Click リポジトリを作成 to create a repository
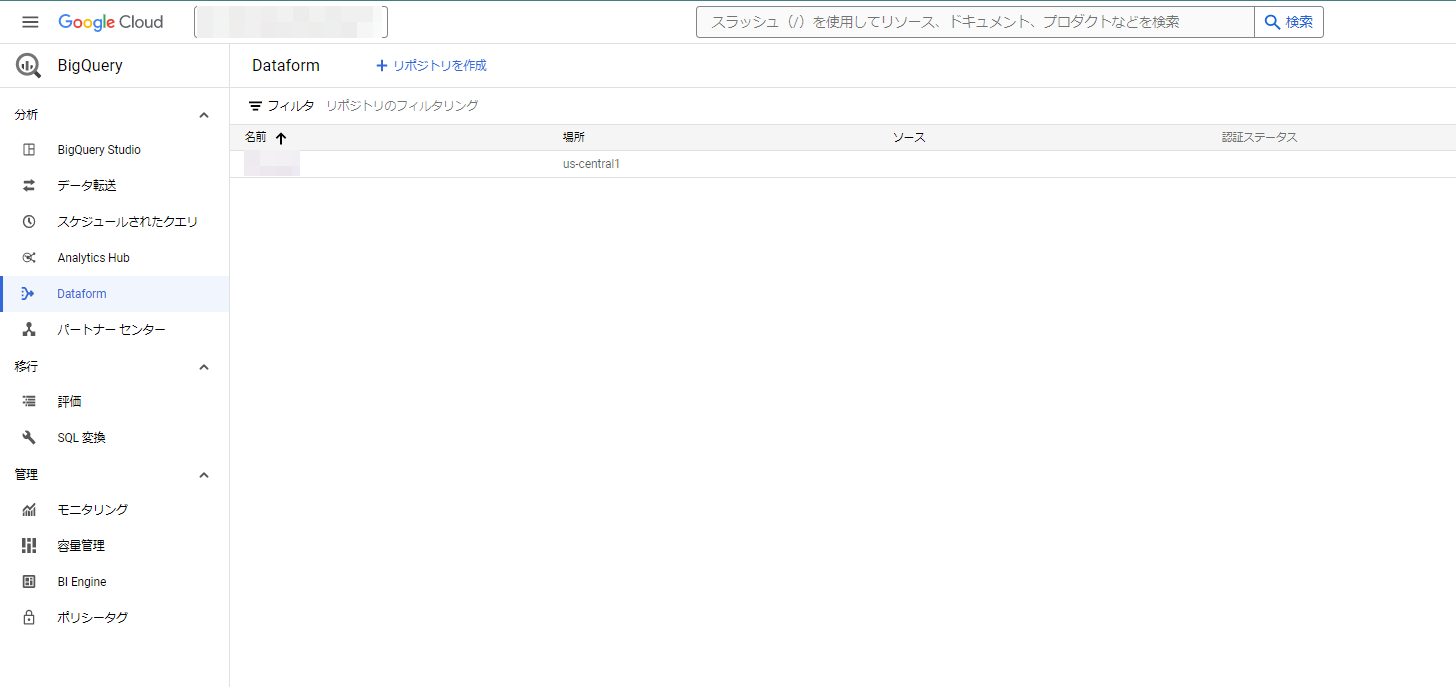 click(x=430, y=65)
